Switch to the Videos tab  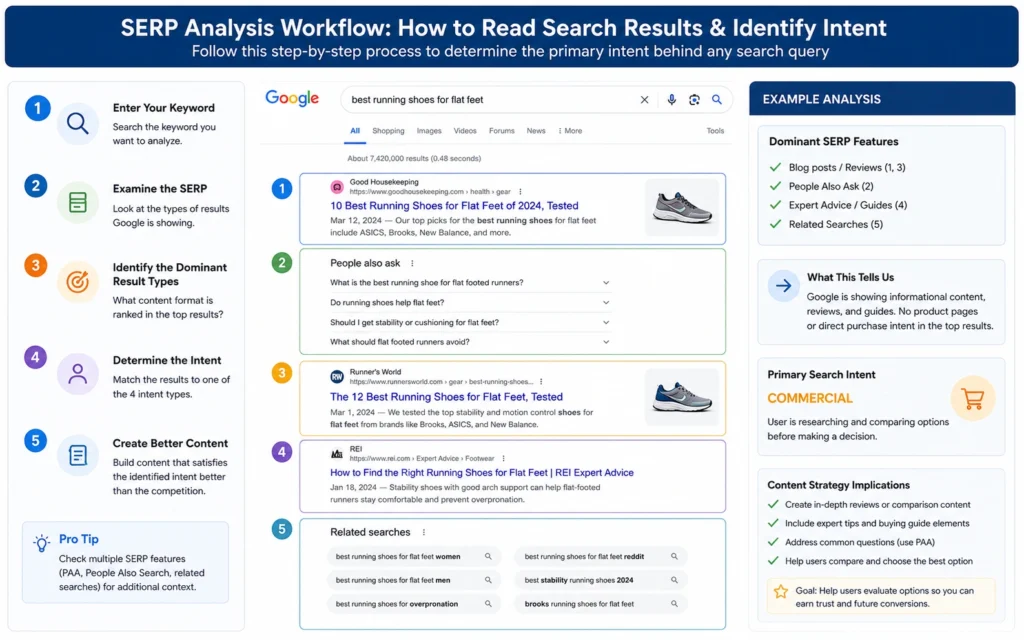[465, 131]
